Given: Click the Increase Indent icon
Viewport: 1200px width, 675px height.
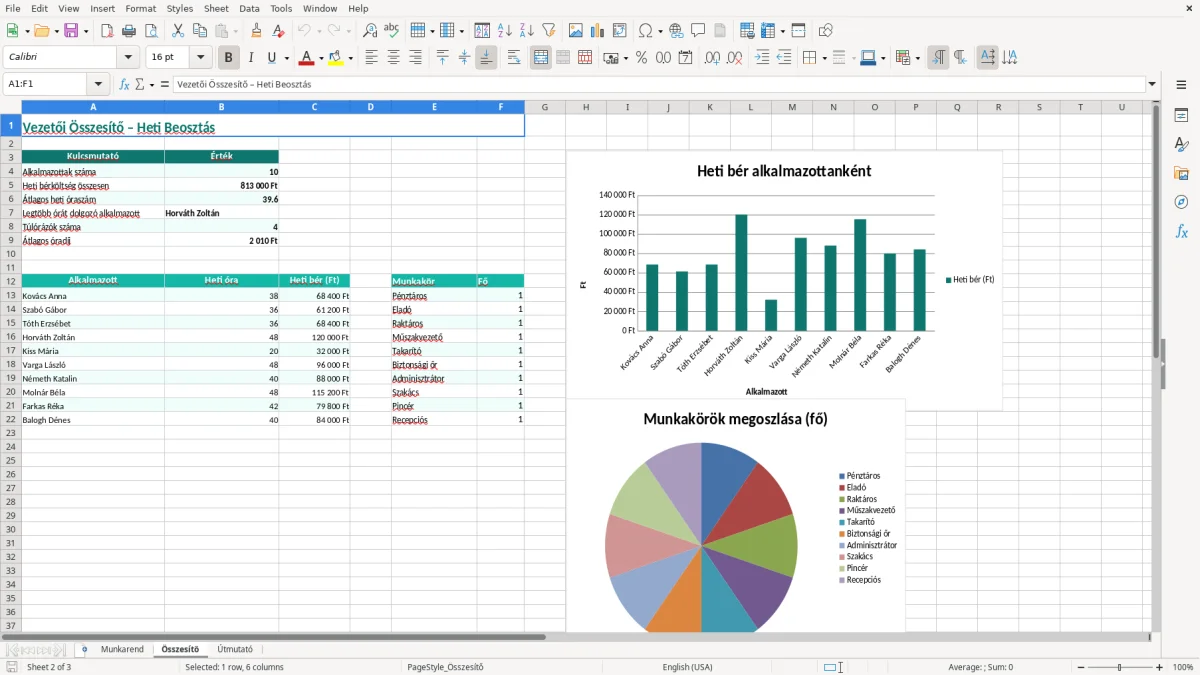Looking at the screenshot, I should pos(762,58).
